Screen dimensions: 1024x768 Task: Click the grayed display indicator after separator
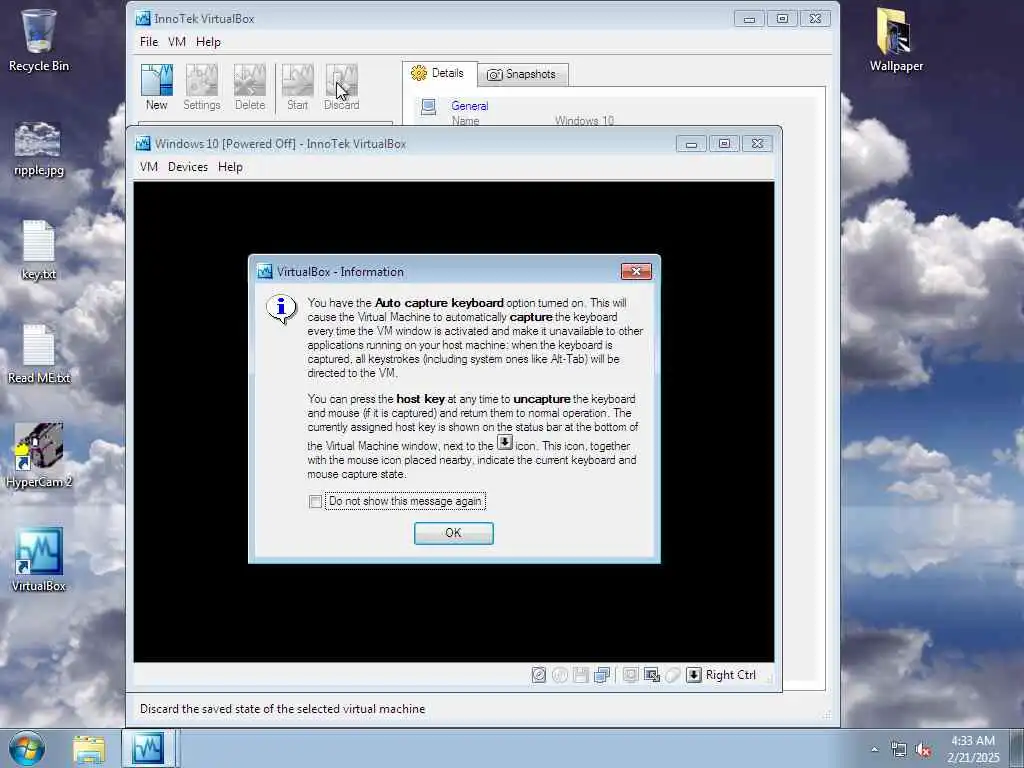pos(630,675)
